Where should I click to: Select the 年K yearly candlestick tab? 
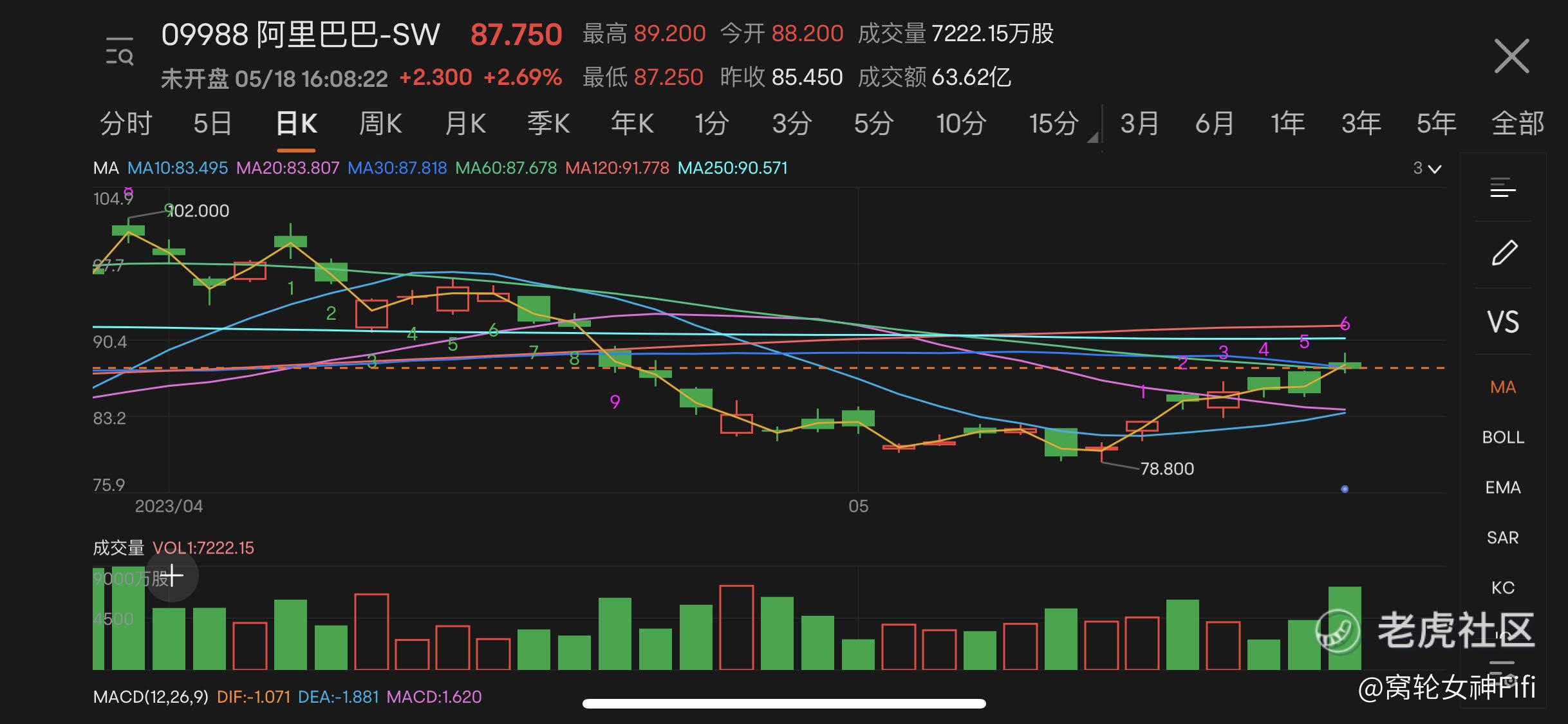tap(632, 123)
